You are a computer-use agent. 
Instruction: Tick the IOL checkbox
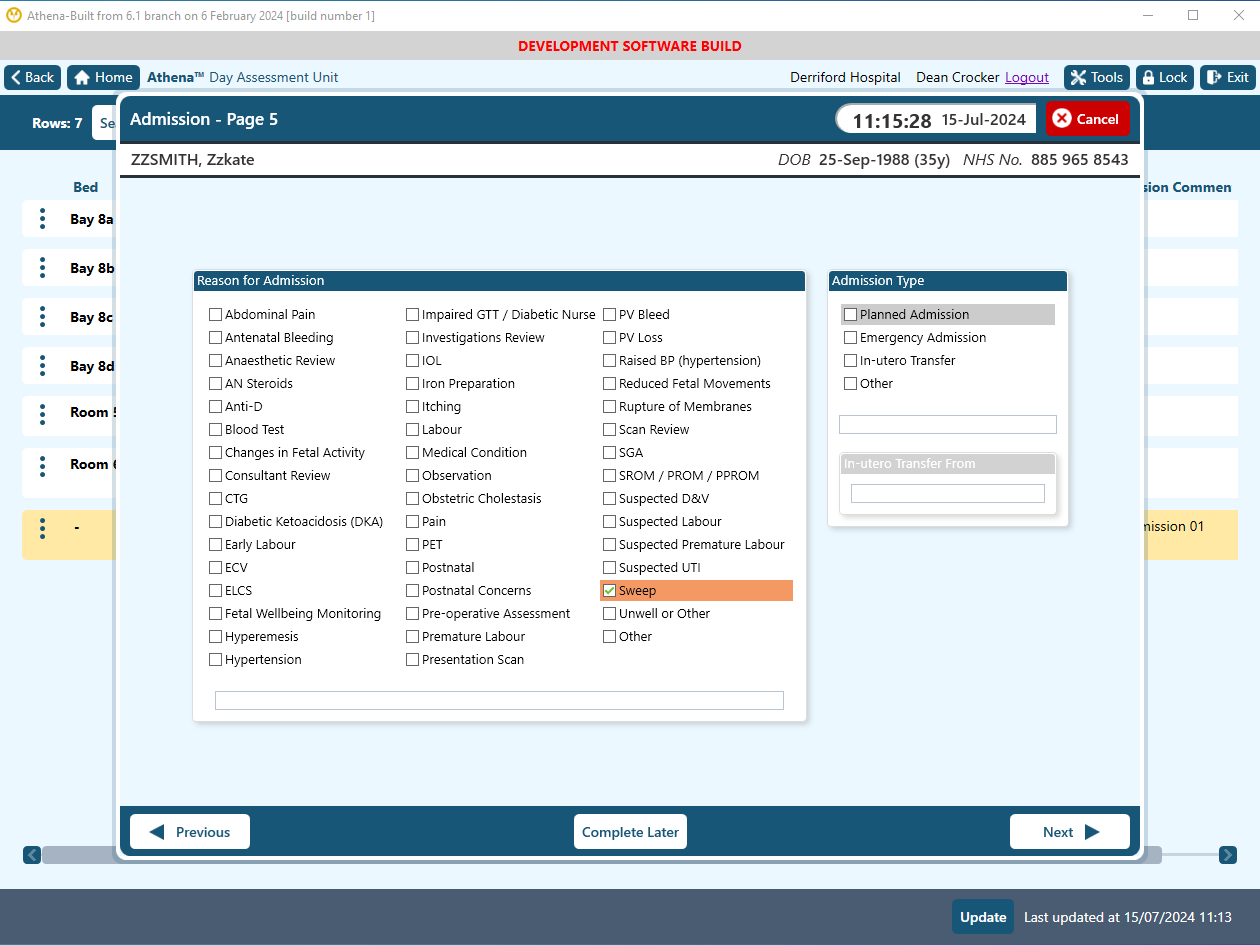coord(412,360)
